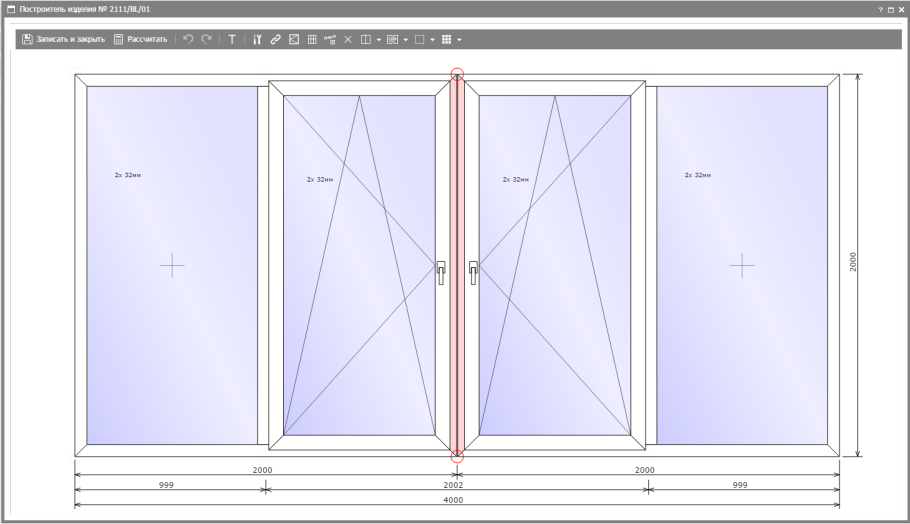Click the question mark help button

(x=879, y=9)
